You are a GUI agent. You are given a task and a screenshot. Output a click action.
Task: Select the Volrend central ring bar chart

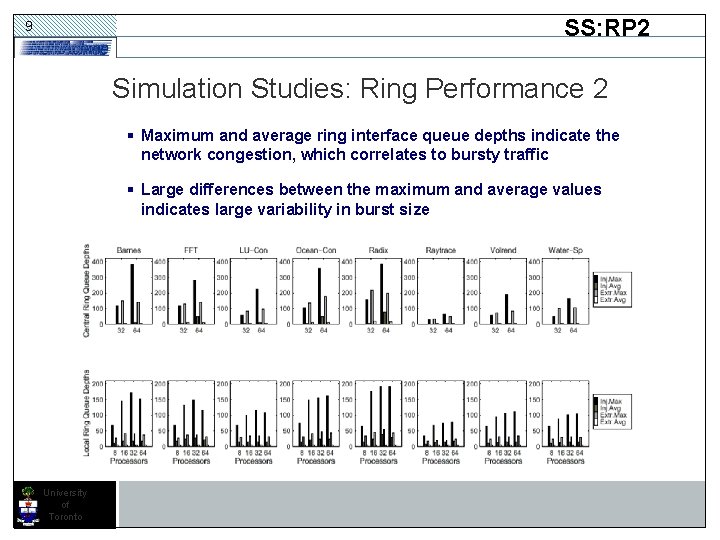pyautogui.click(x=503, y=291)
